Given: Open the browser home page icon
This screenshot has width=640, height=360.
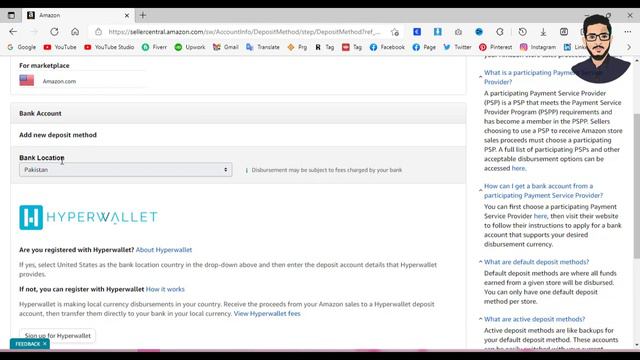Looking at the screenshot, I should 75,31.
